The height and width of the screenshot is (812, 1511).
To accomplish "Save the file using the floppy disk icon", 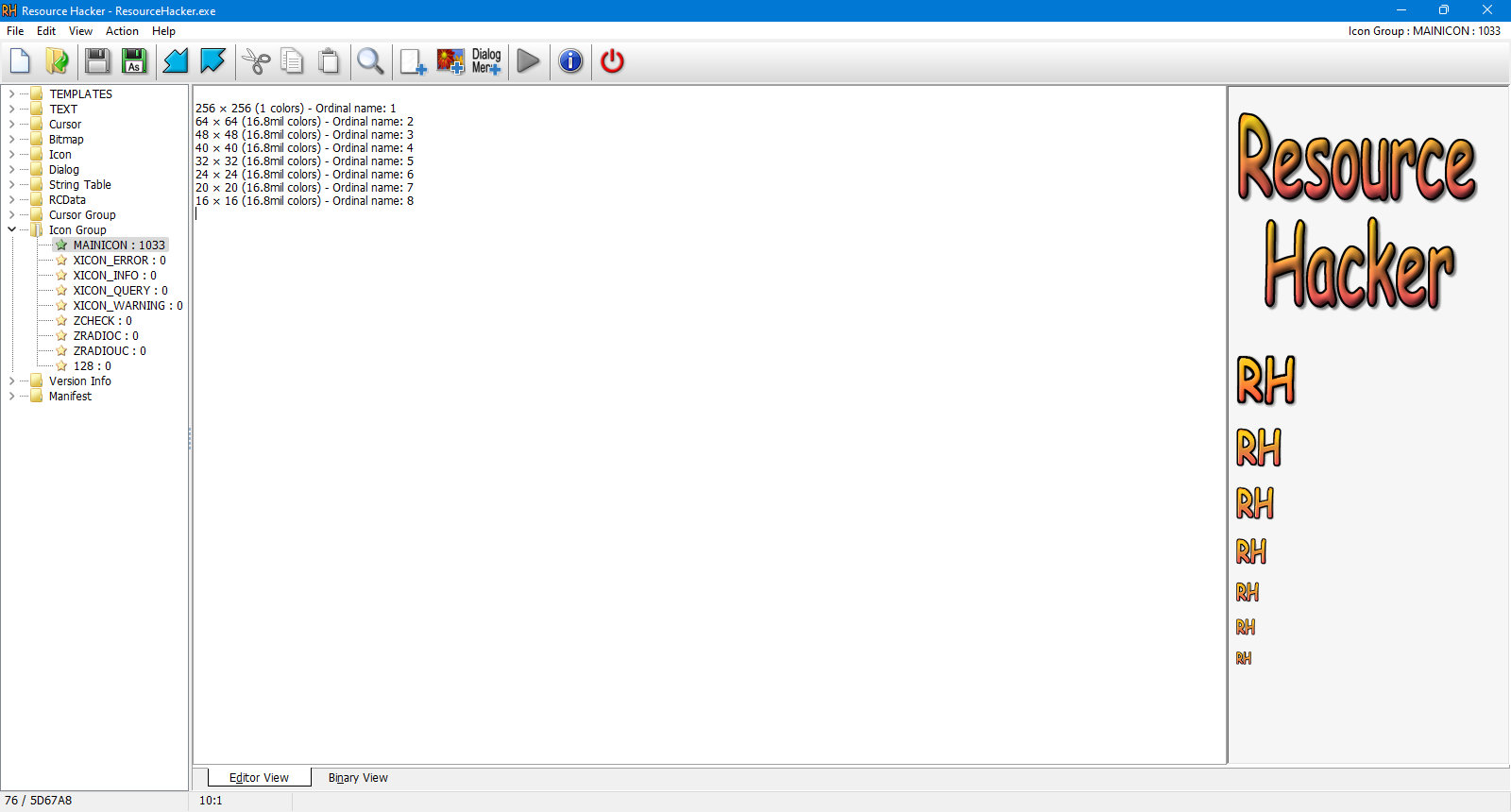I will pyautogui.click(x=97, y=61).
